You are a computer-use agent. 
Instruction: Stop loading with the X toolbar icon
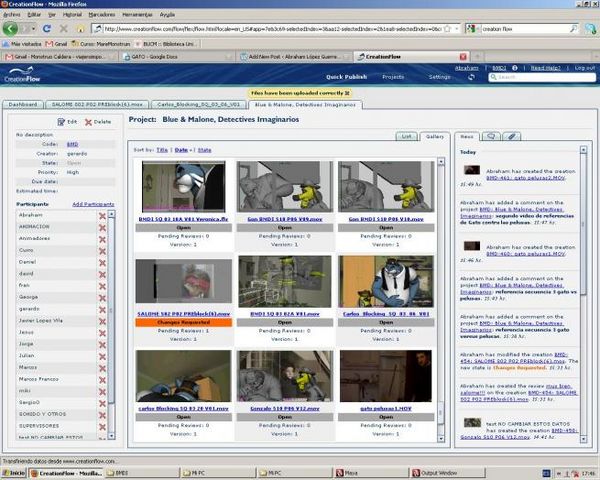[x=64, y=29]
